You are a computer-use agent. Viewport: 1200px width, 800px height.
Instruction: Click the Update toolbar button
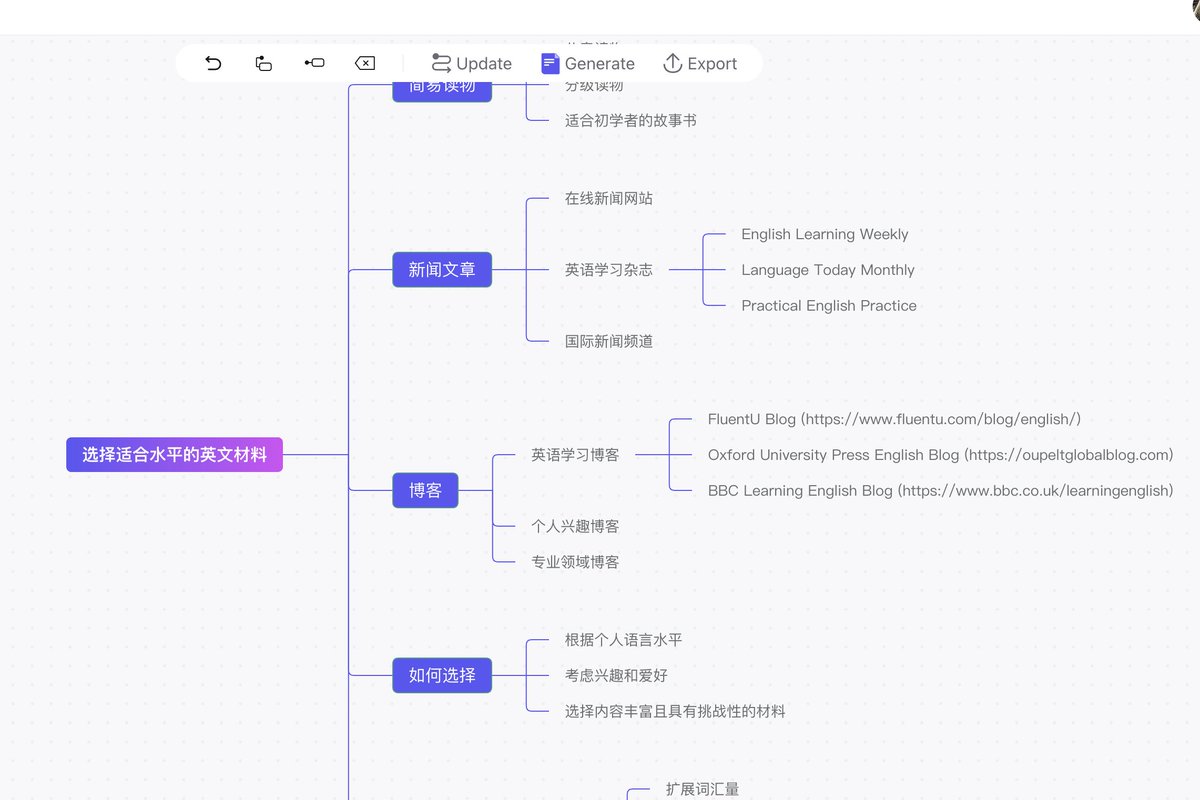(x=471, y=63)
